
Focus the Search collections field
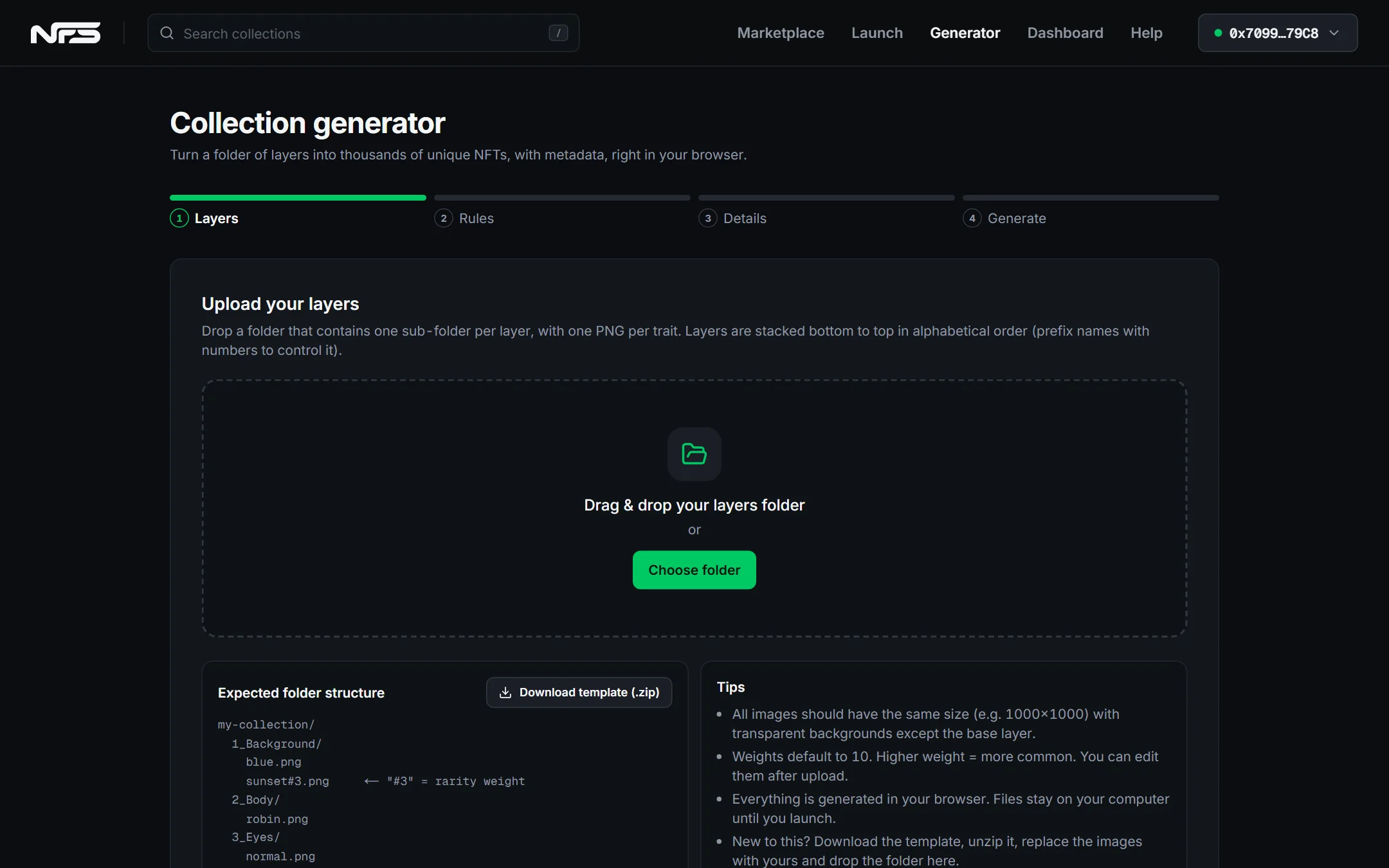pos(363,33)
